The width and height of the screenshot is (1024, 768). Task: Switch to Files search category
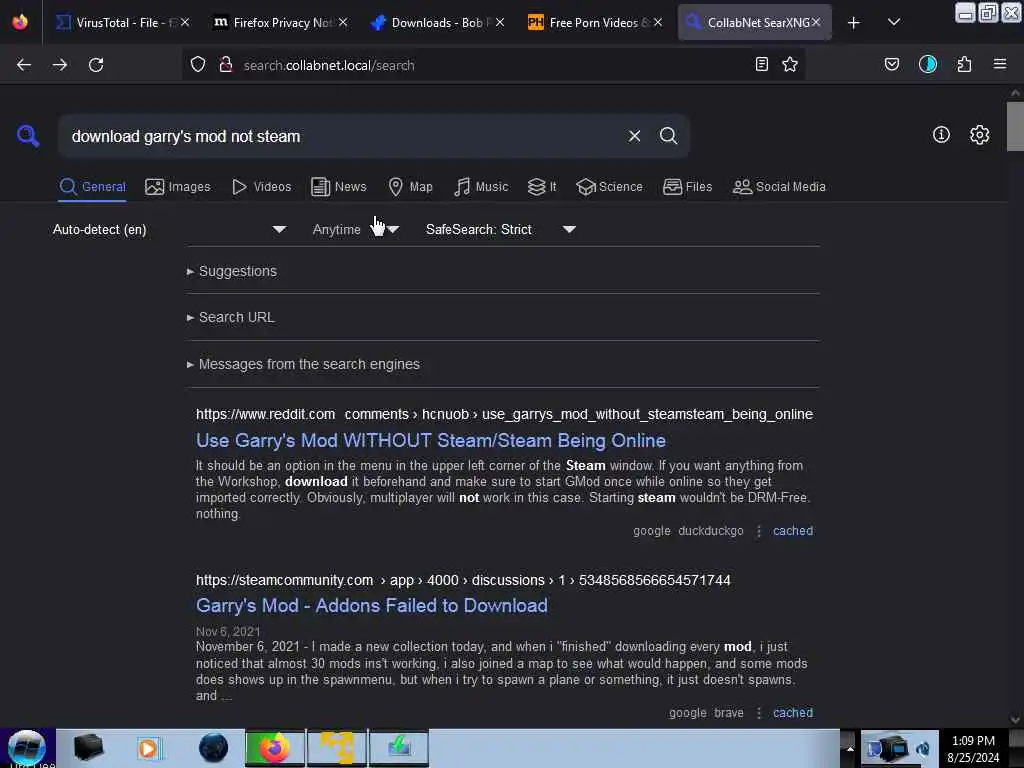(x=688, y=187)
